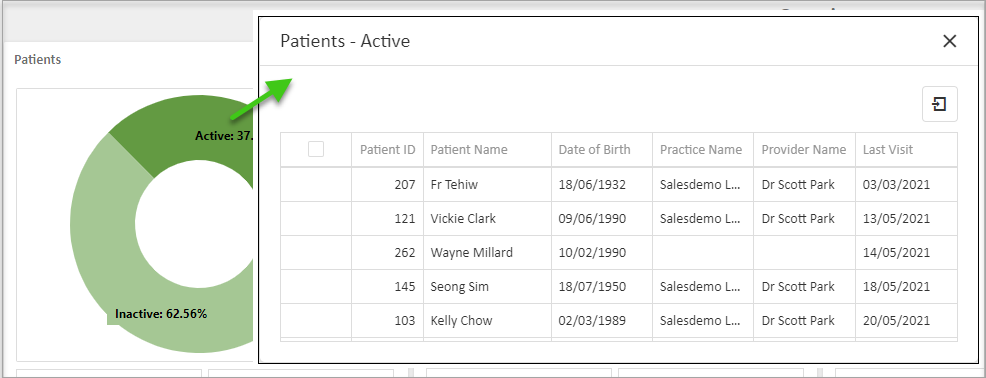
Task: Close the Patients - Active dialog
Action: coord(950,42)
